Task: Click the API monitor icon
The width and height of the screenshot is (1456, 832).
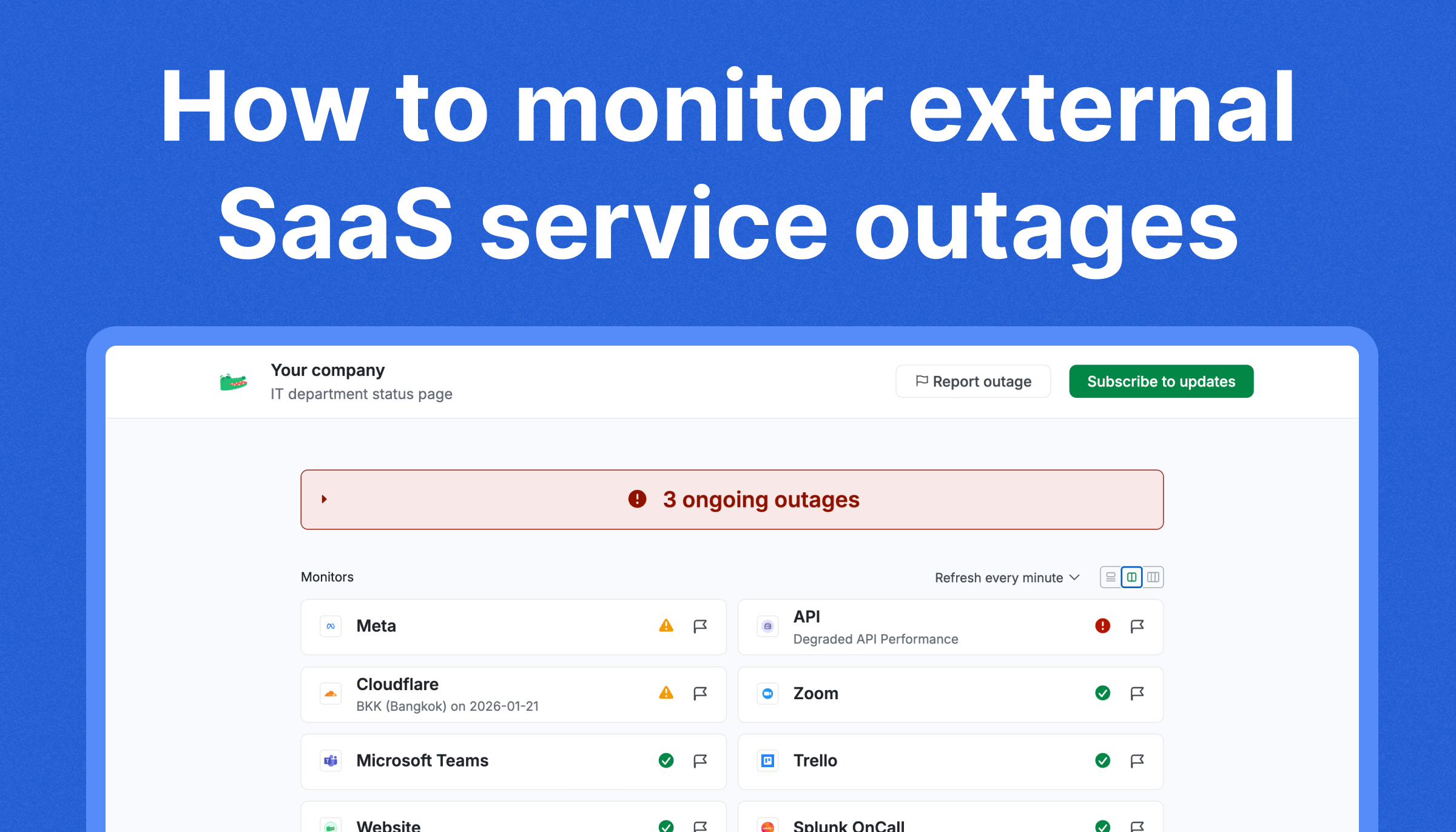Action: pyautogui.click(x=767, y=626)
